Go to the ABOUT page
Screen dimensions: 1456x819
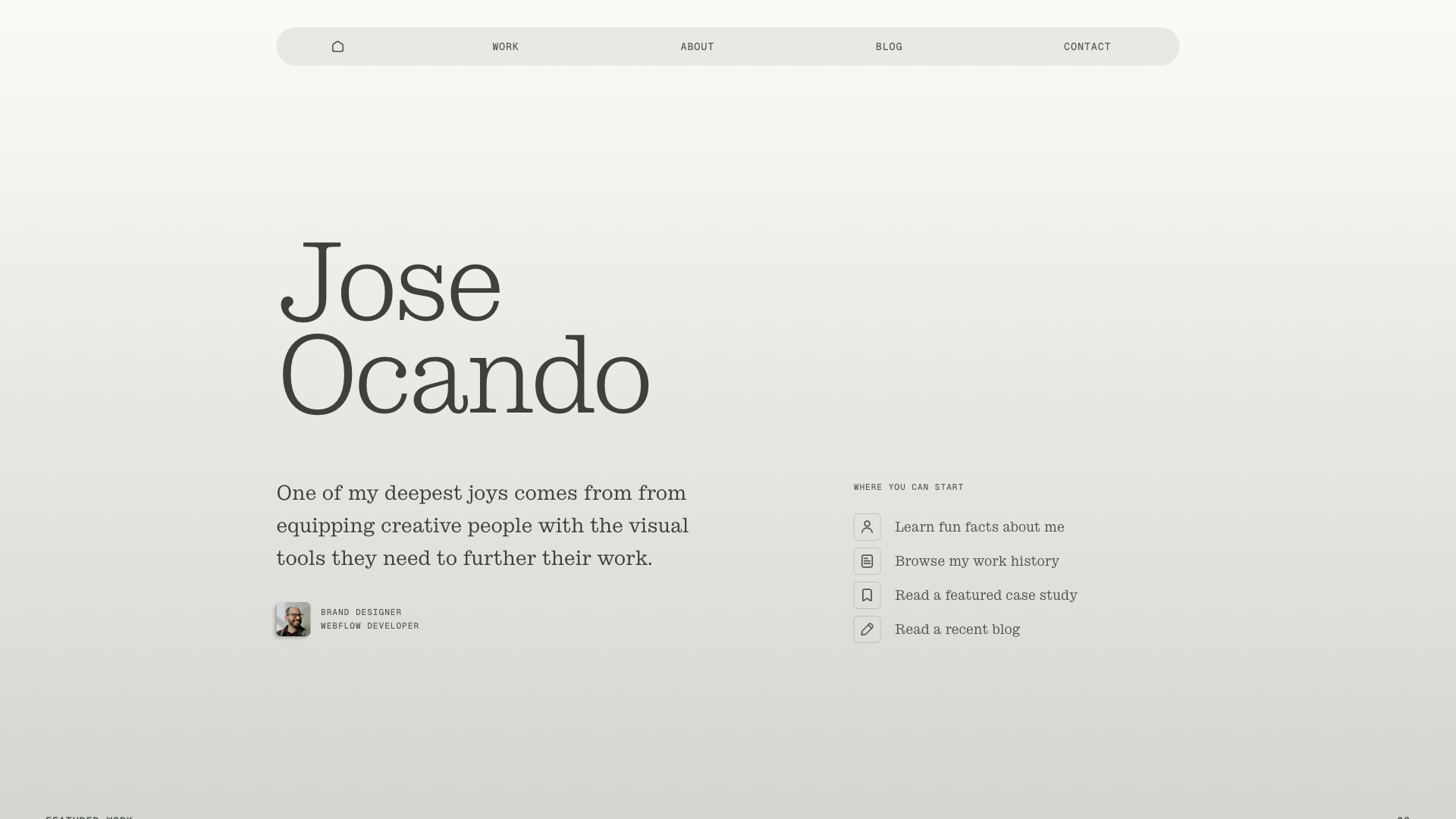697,47
